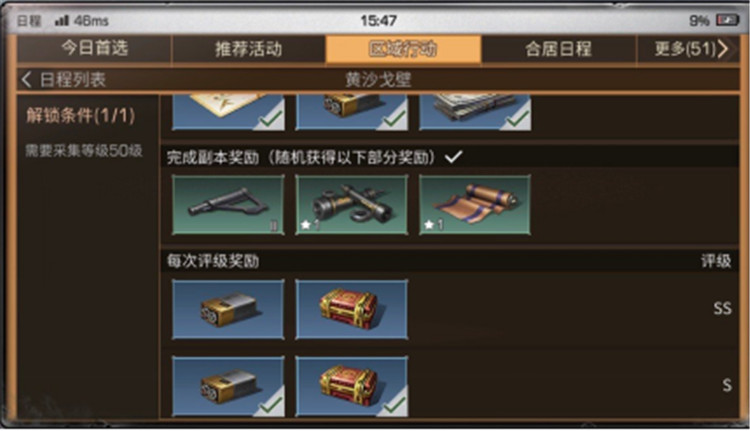750x431 pixels.
Task: Expand 解锁条件(1/1) section
Action: pyautogui.click(x=80, y=116)
